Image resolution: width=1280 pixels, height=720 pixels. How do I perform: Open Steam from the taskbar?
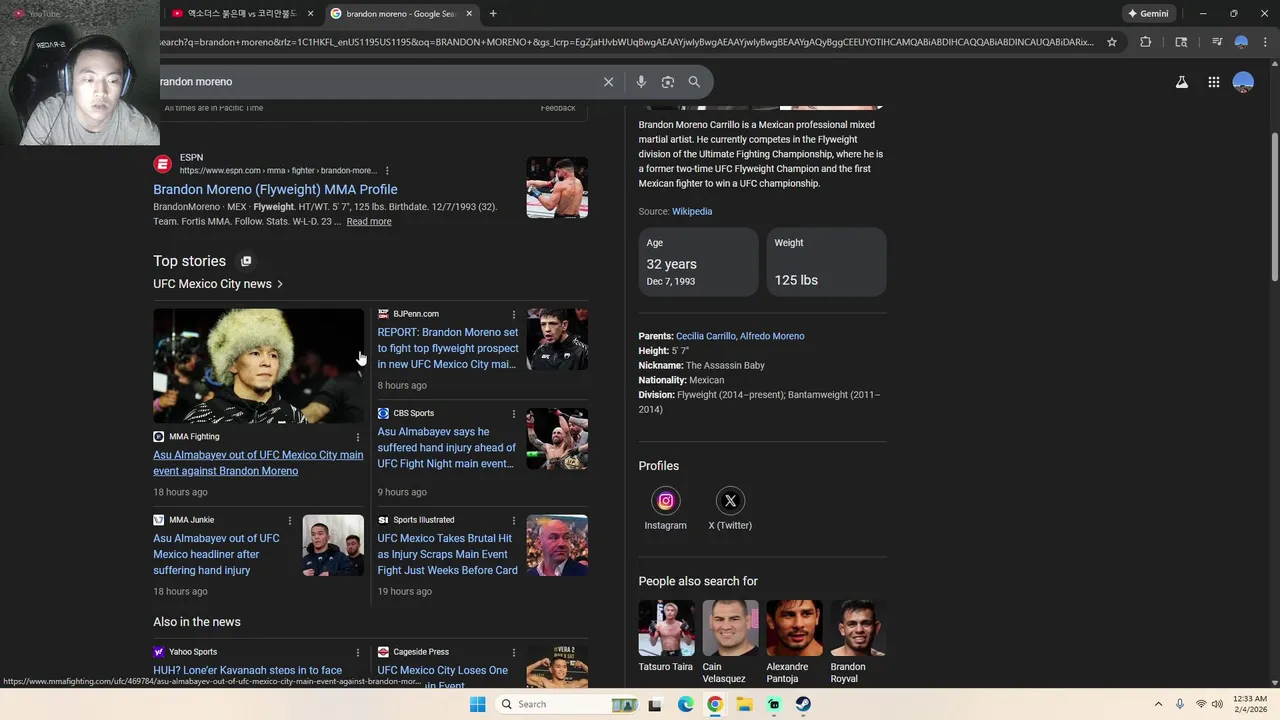pyautogui.click(x=803, y=704)
